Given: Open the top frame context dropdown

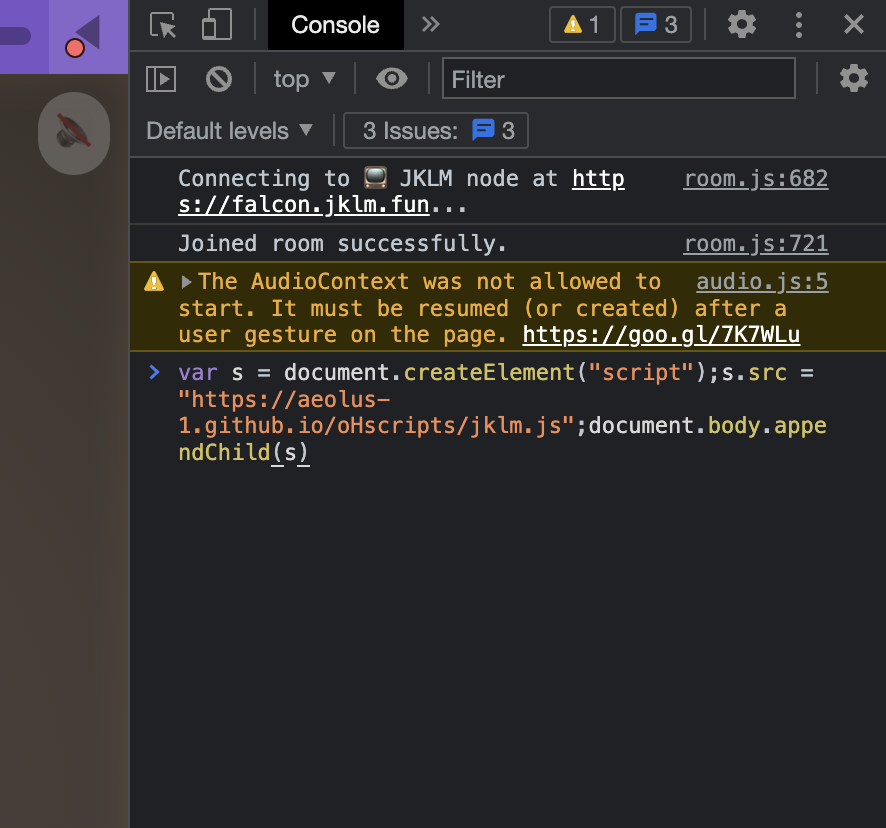Looking at the screenshot, I should point(303,78).
